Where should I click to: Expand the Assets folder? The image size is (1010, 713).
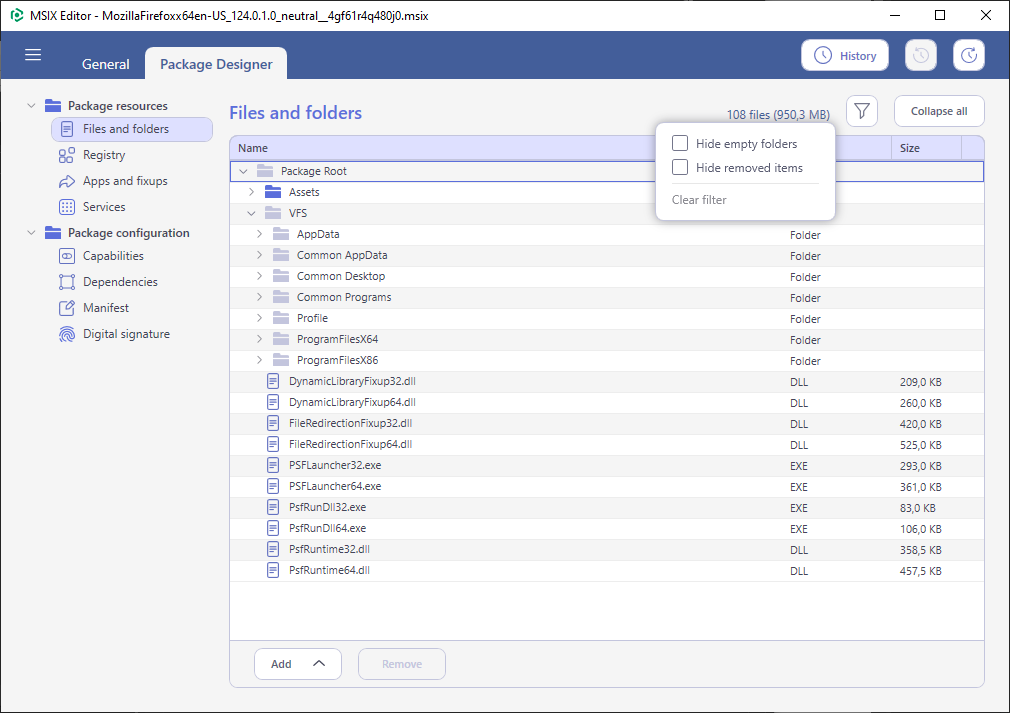[252, 192]
